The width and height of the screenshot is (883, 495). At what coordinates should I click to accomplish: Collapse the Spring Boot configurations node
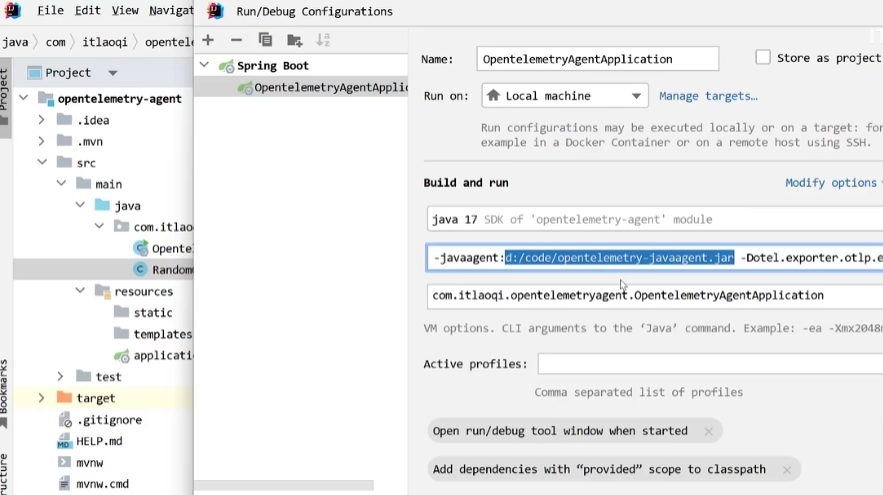tap(204, 65)
